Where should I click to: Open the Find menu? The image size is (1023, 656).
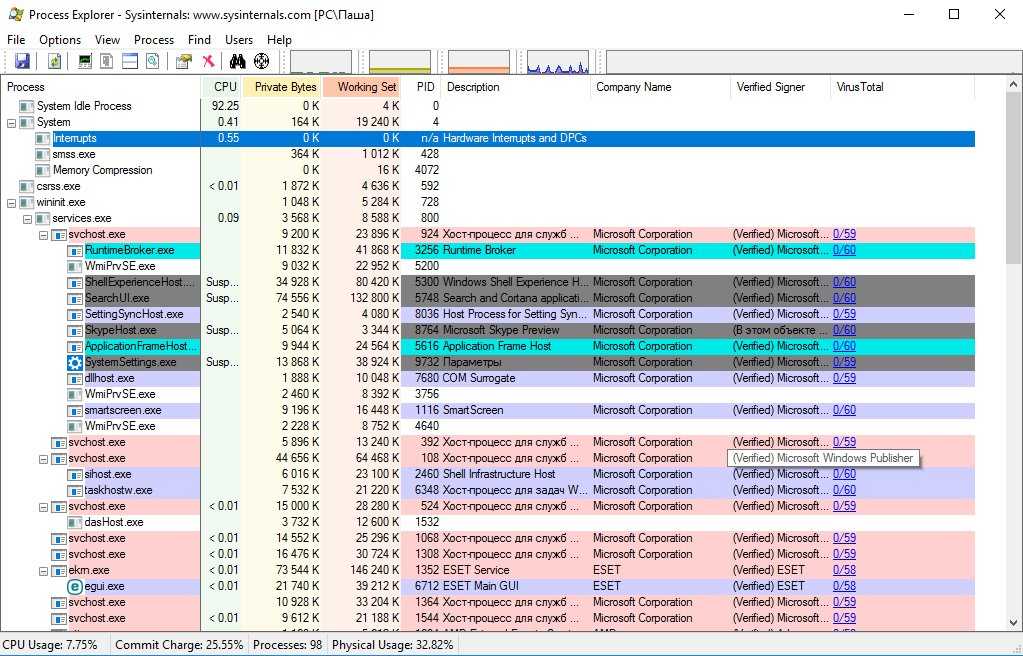(x=199, y=40)
